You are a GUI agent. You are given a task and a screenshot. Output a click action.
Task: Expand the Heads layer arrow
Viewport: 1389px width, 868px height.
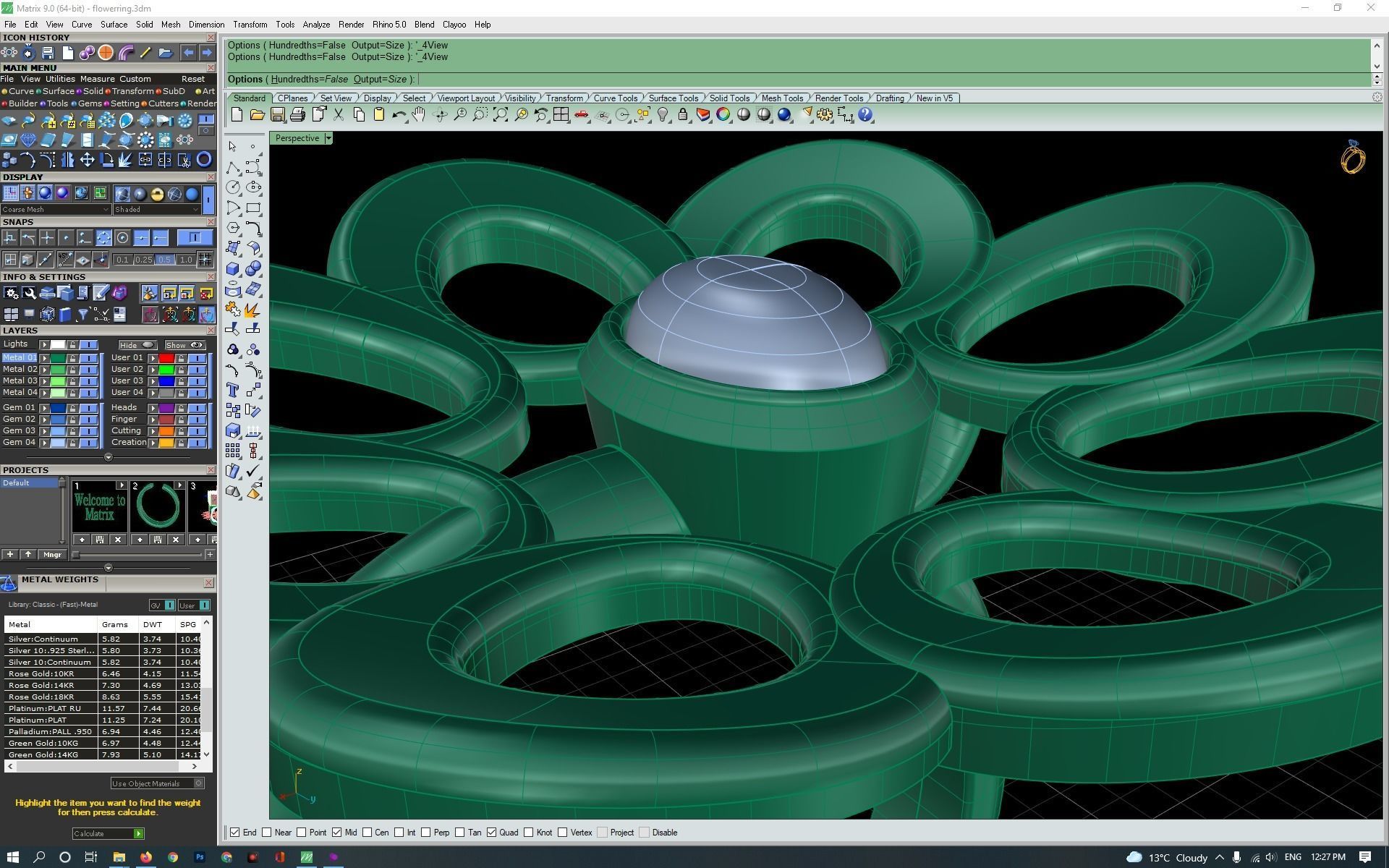(153, 408)
